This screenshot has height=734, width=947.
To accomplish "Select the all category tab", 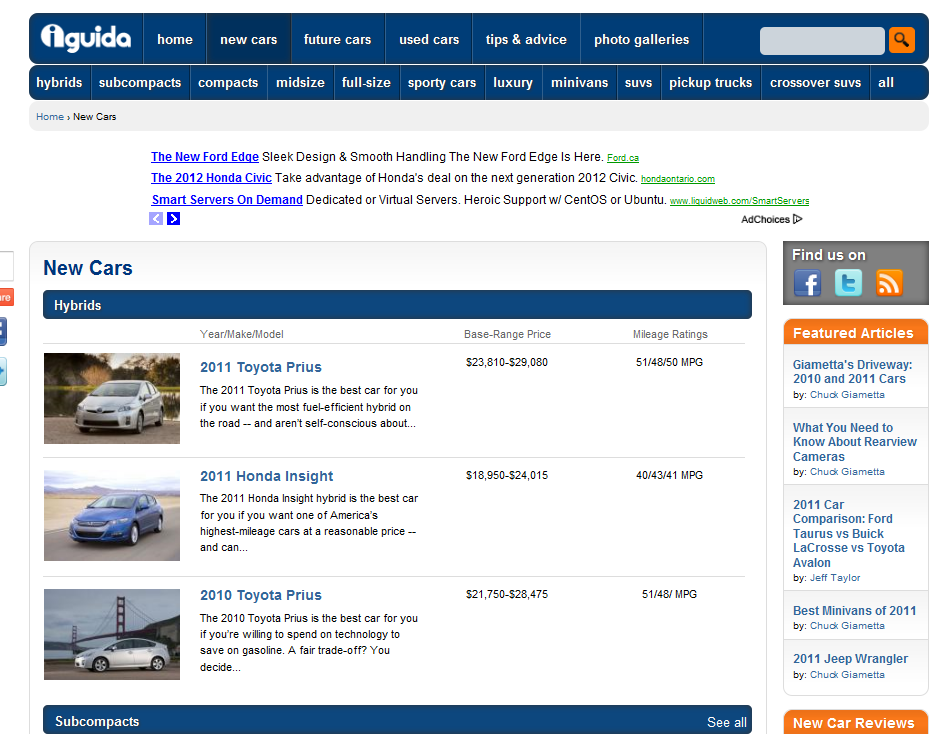I will click(x=885, y=83).
